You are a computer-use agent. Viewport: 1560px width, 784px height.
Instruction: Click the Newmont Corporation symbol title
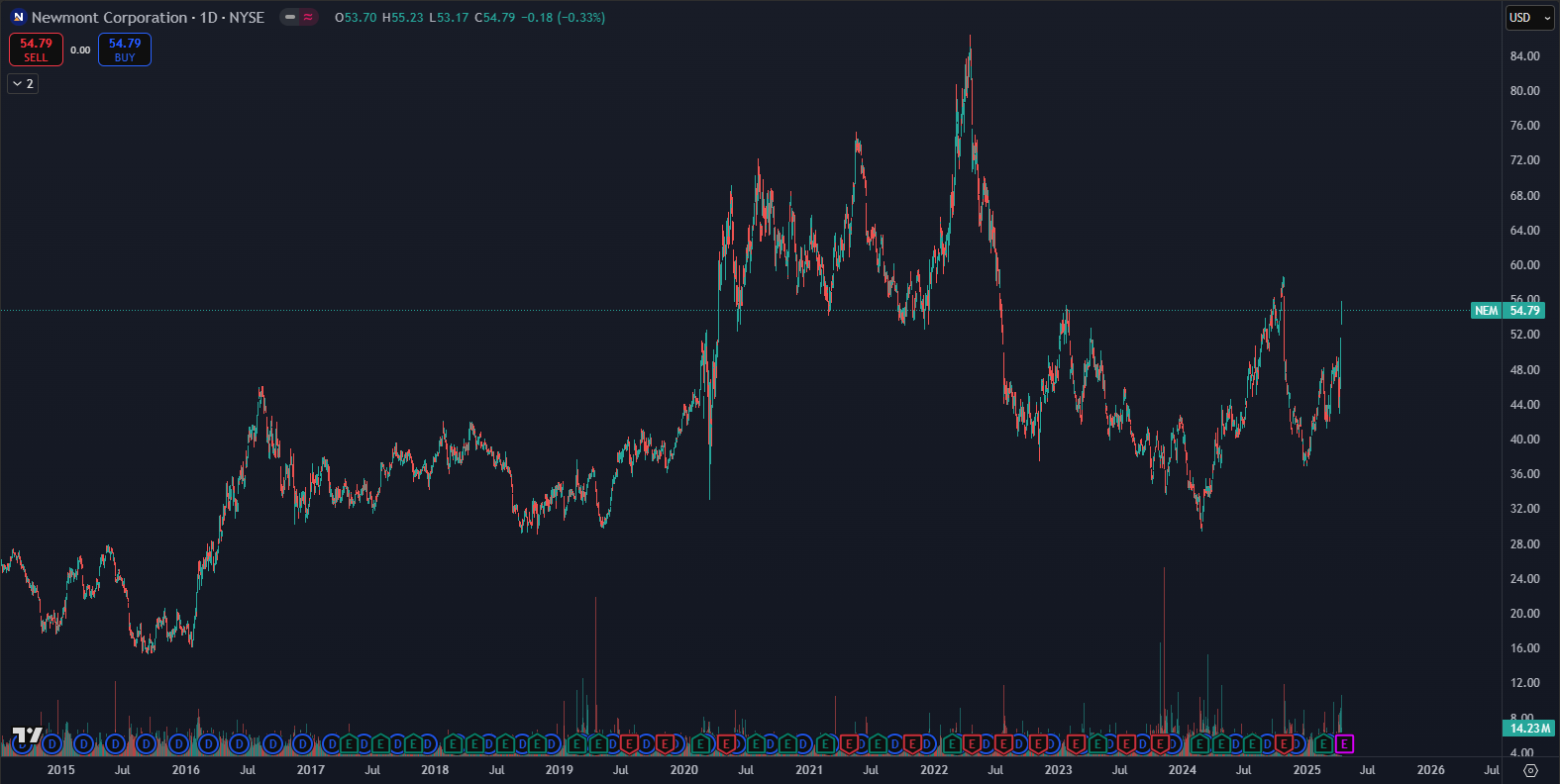tap(109, 18)
